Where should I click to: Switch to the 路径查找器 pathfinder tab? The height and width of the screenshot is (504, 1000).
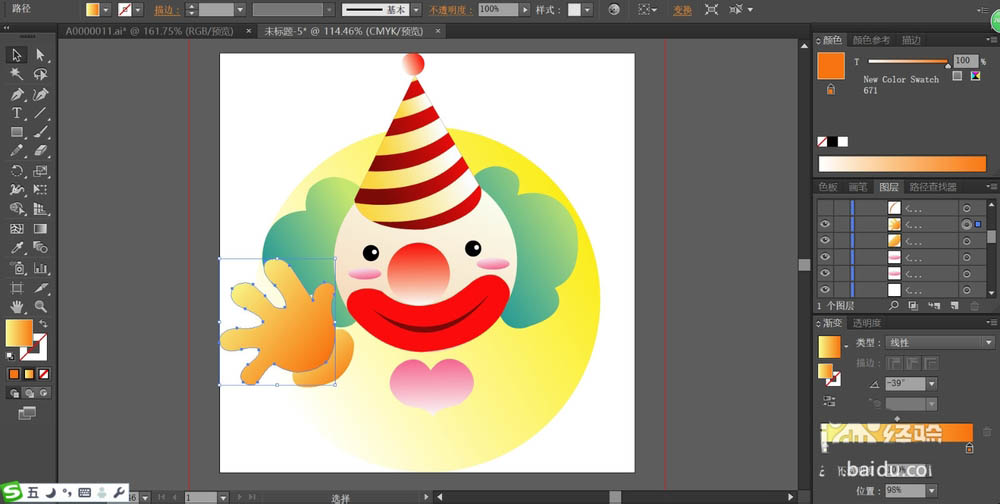pos(933,187)
